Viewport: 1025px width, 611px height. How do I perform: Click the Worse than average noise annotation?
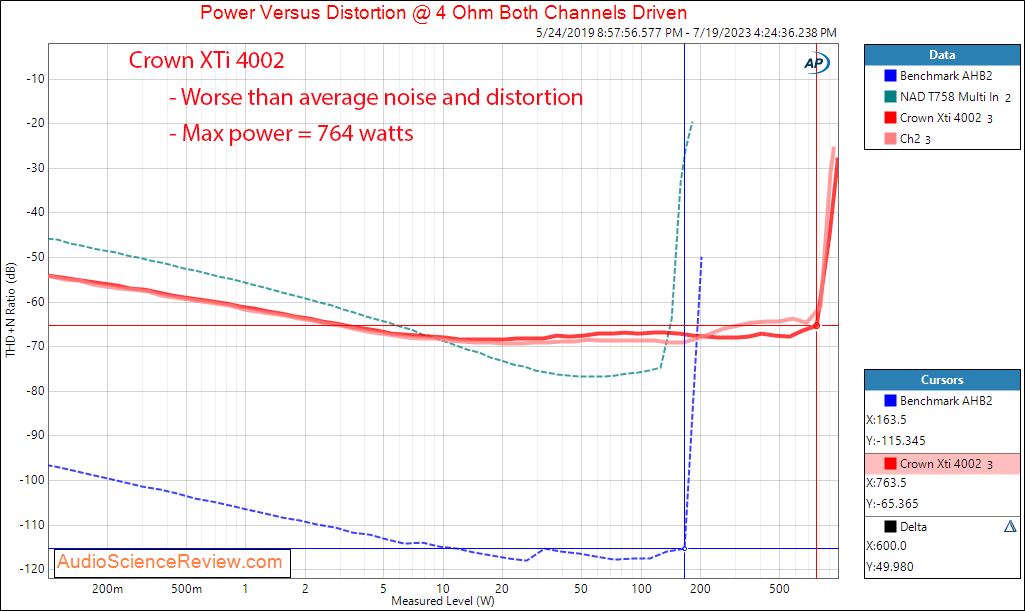[376, 97]
